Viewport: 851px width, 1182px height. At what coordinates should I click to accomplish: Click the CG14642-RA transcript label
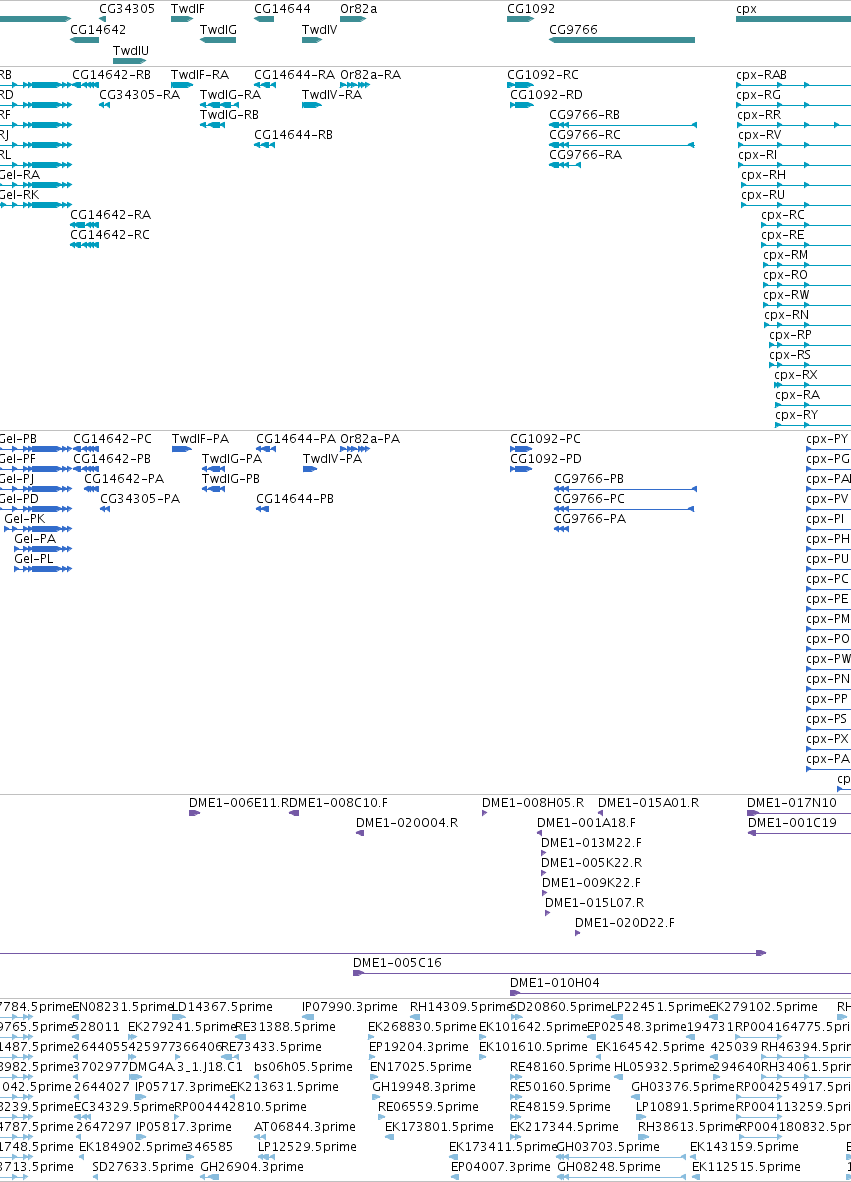[x=110, y=215]
